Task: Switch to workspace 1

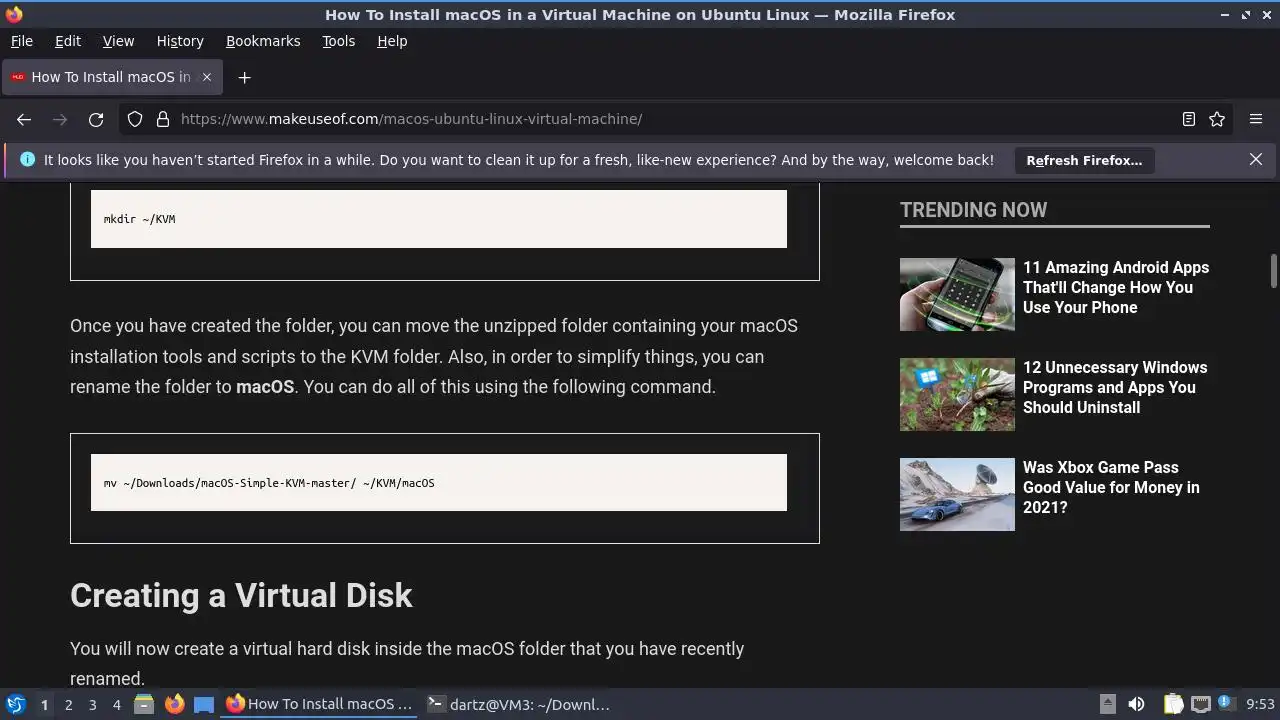Action: [44, 705]
